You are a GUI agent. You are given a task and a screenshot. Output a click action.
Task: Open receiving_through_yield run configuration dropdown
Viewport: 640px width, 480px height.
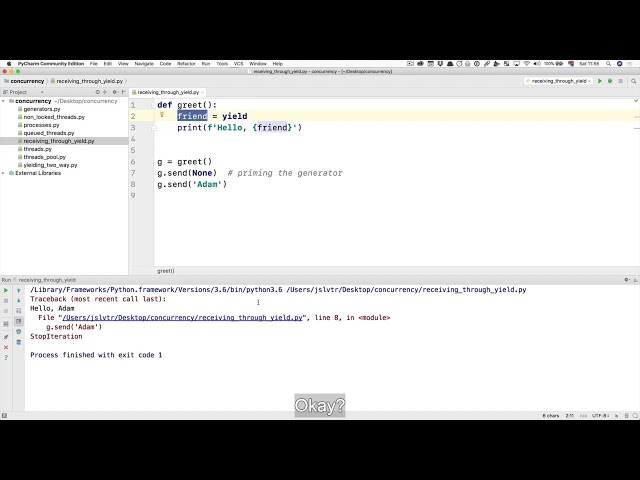click(x=558, y=81)
